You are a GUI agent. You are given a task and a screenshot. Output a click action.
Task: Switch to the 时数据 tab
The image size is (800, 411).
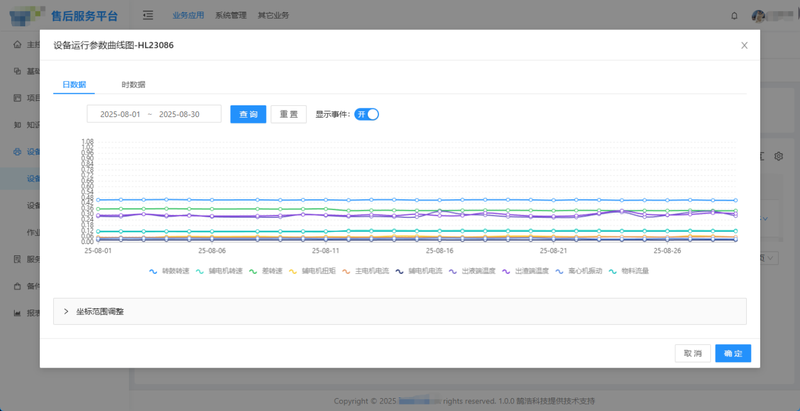point(133,85)
